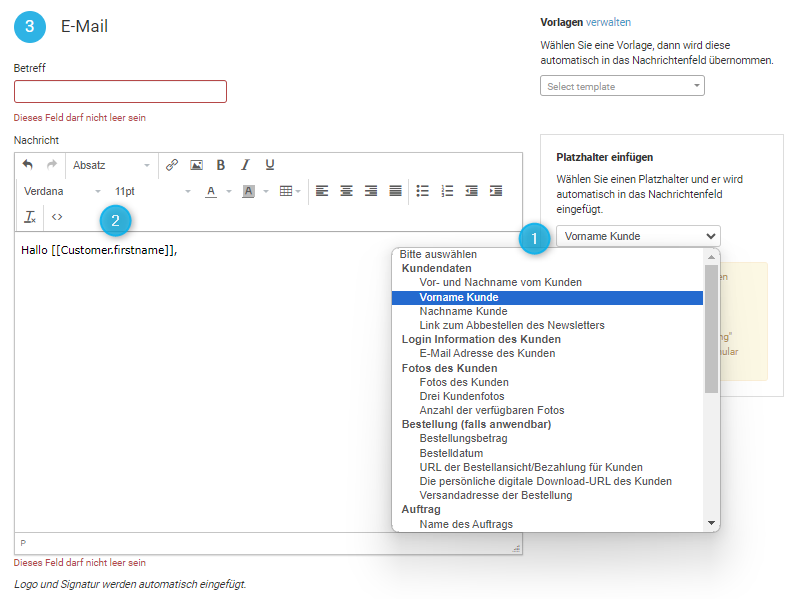Select 'Bestelldatum' from the dropdown list
The width and height of the screenshot is (803, 599).
click(x=547, y=453)
